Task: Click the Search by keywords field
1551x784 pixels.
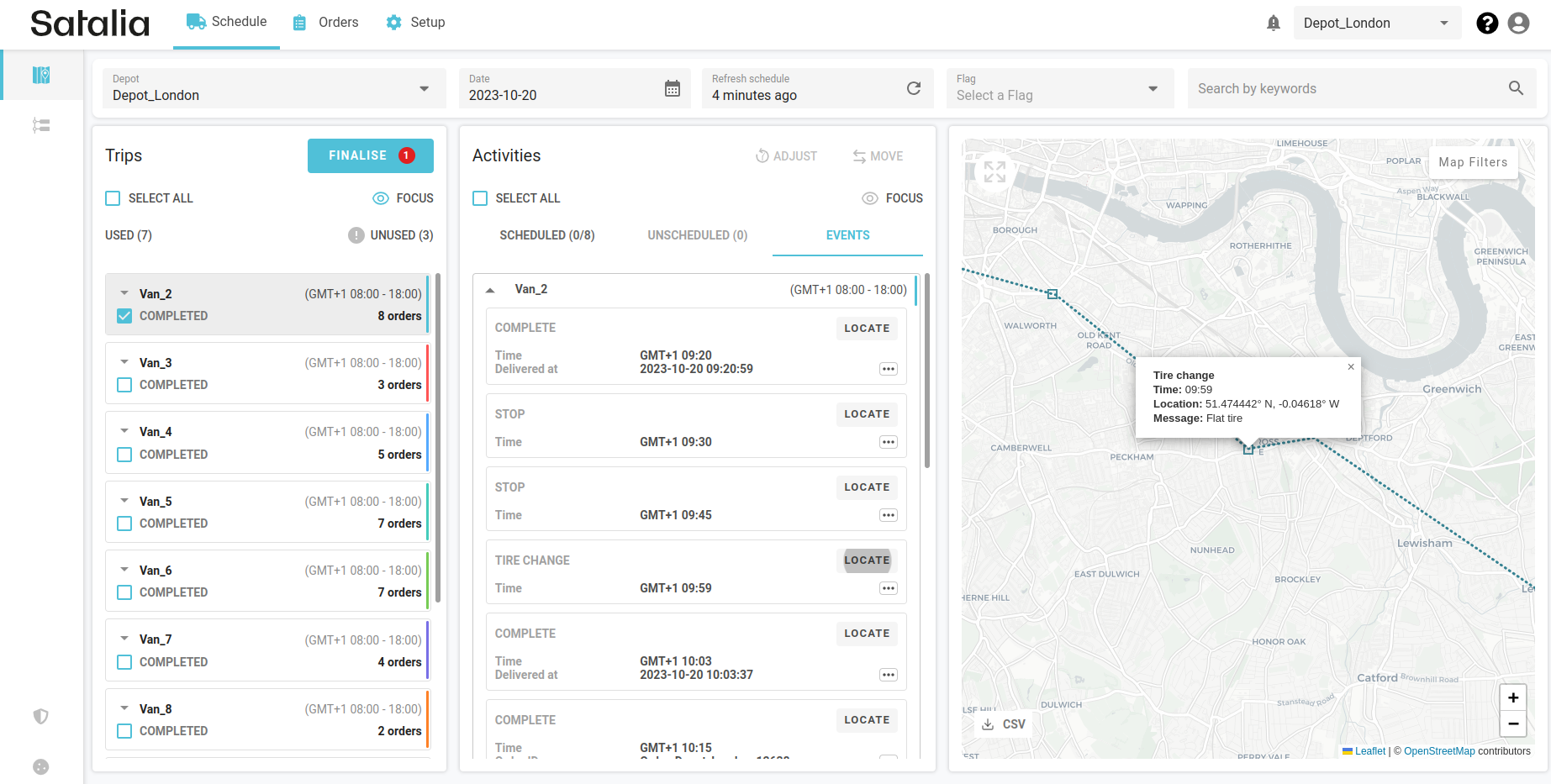Action: (x=1348, y=88)
